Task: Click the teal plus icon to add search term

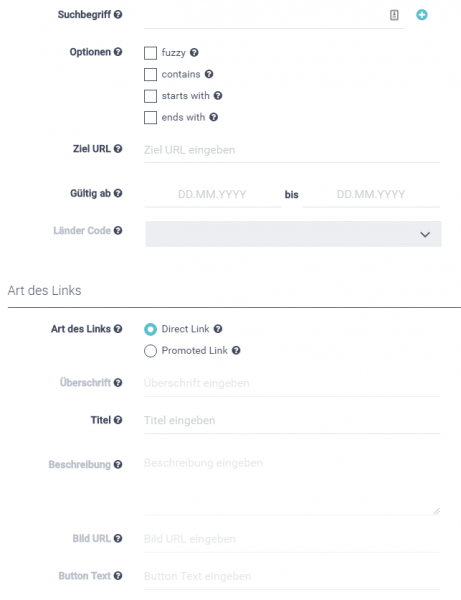Action: 422,15
